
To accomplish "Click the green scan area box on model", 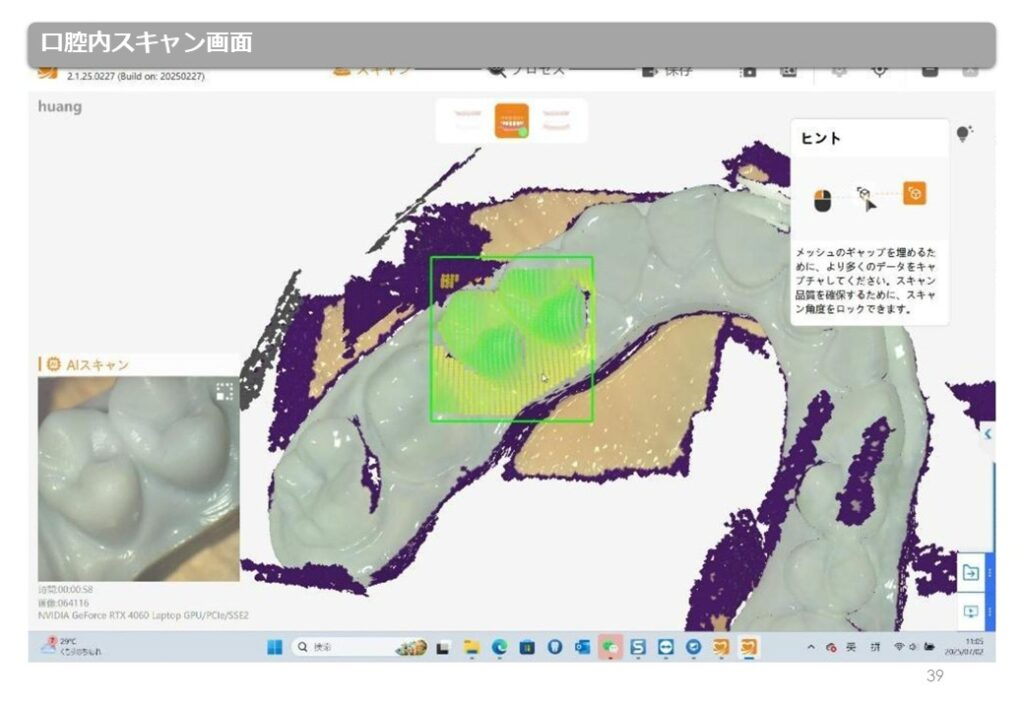I will 511,339.
